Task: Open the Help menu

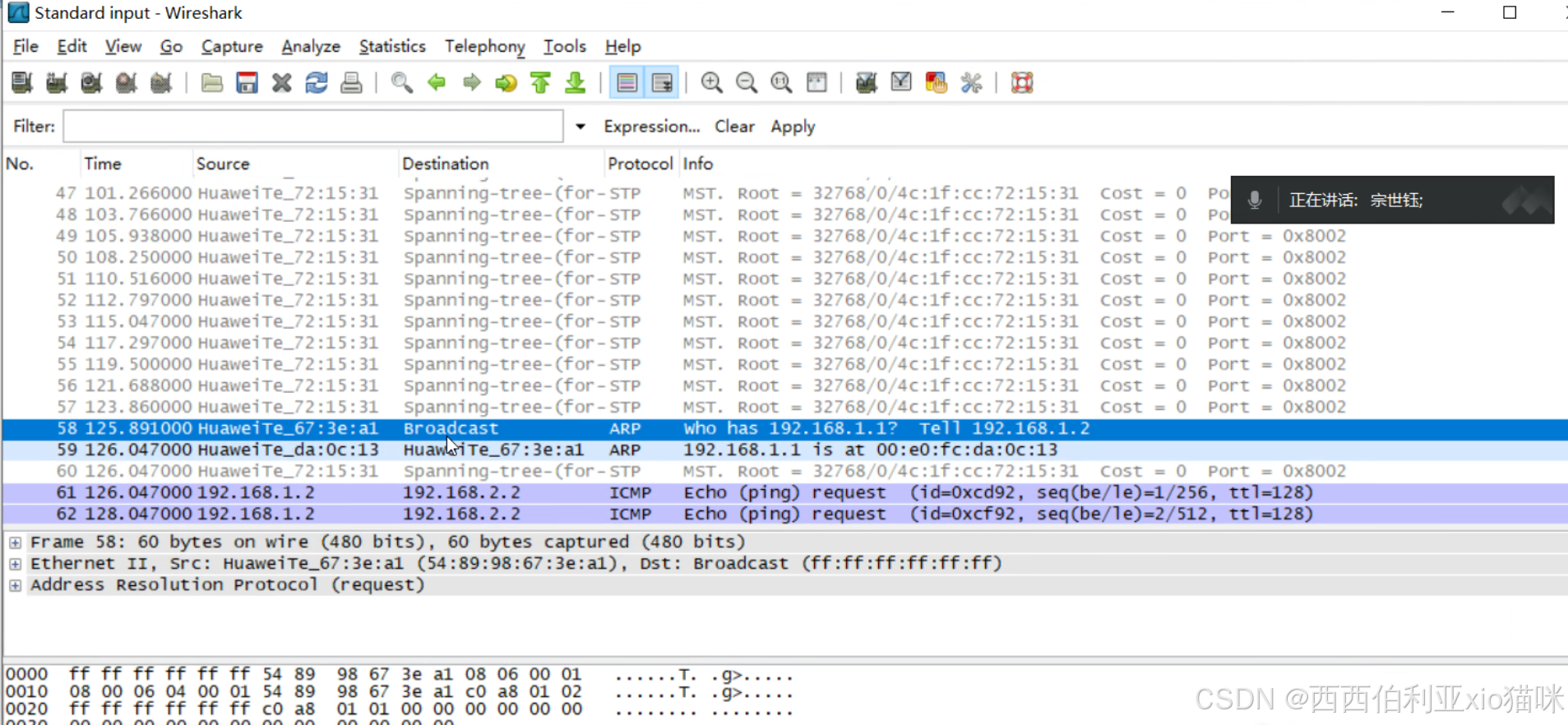Action: click(622, 46)
